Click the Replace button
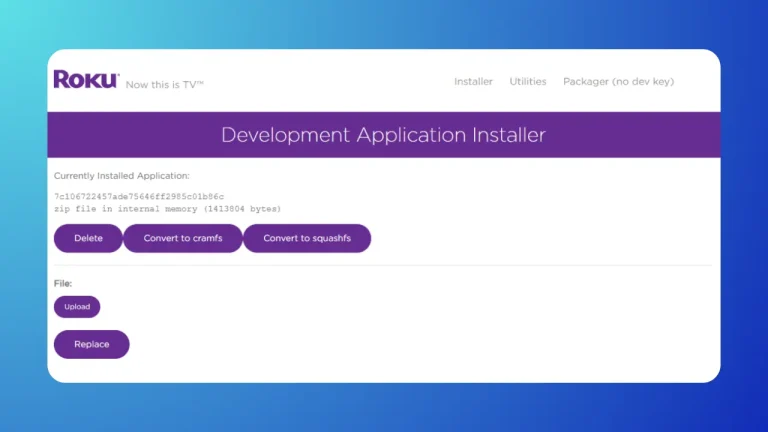This screenshot has height=432, width=768. [x=92, y=344]
